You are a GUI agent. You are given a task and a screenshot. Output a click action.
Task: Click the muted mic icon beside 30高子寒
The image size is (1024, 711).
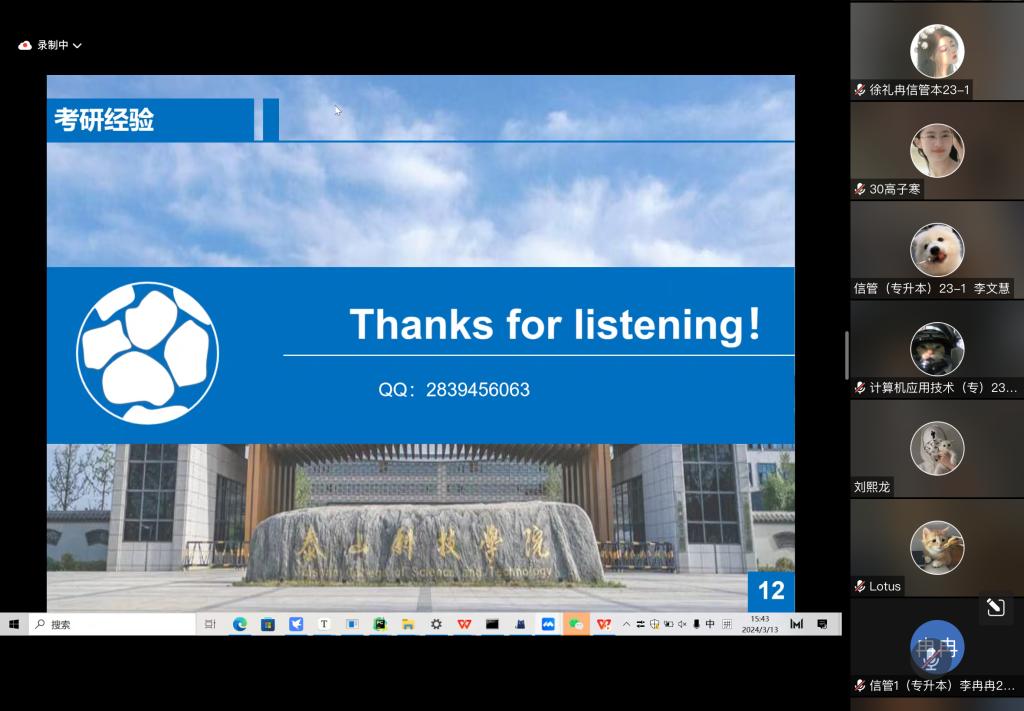click(860, 189)
